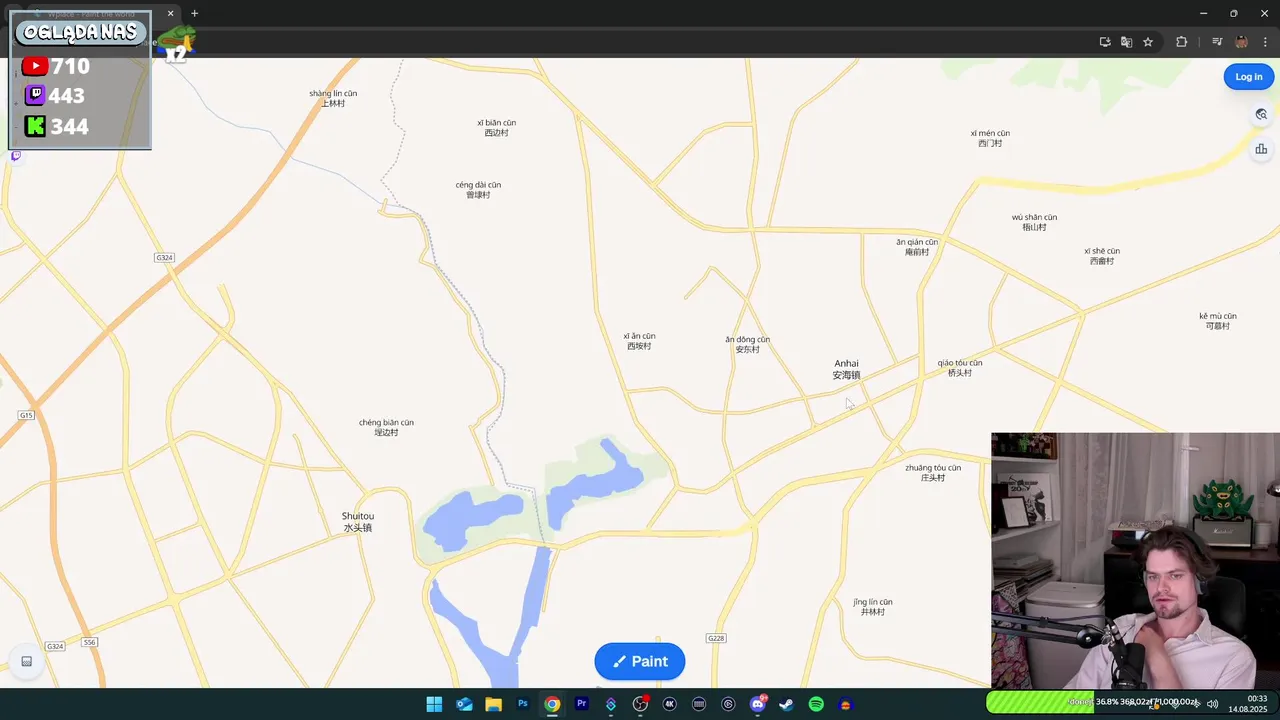This screenshot has height=720, width=1280.
Task: Open Photoshop from the taskbar
Action: click(x=522, y=704)
